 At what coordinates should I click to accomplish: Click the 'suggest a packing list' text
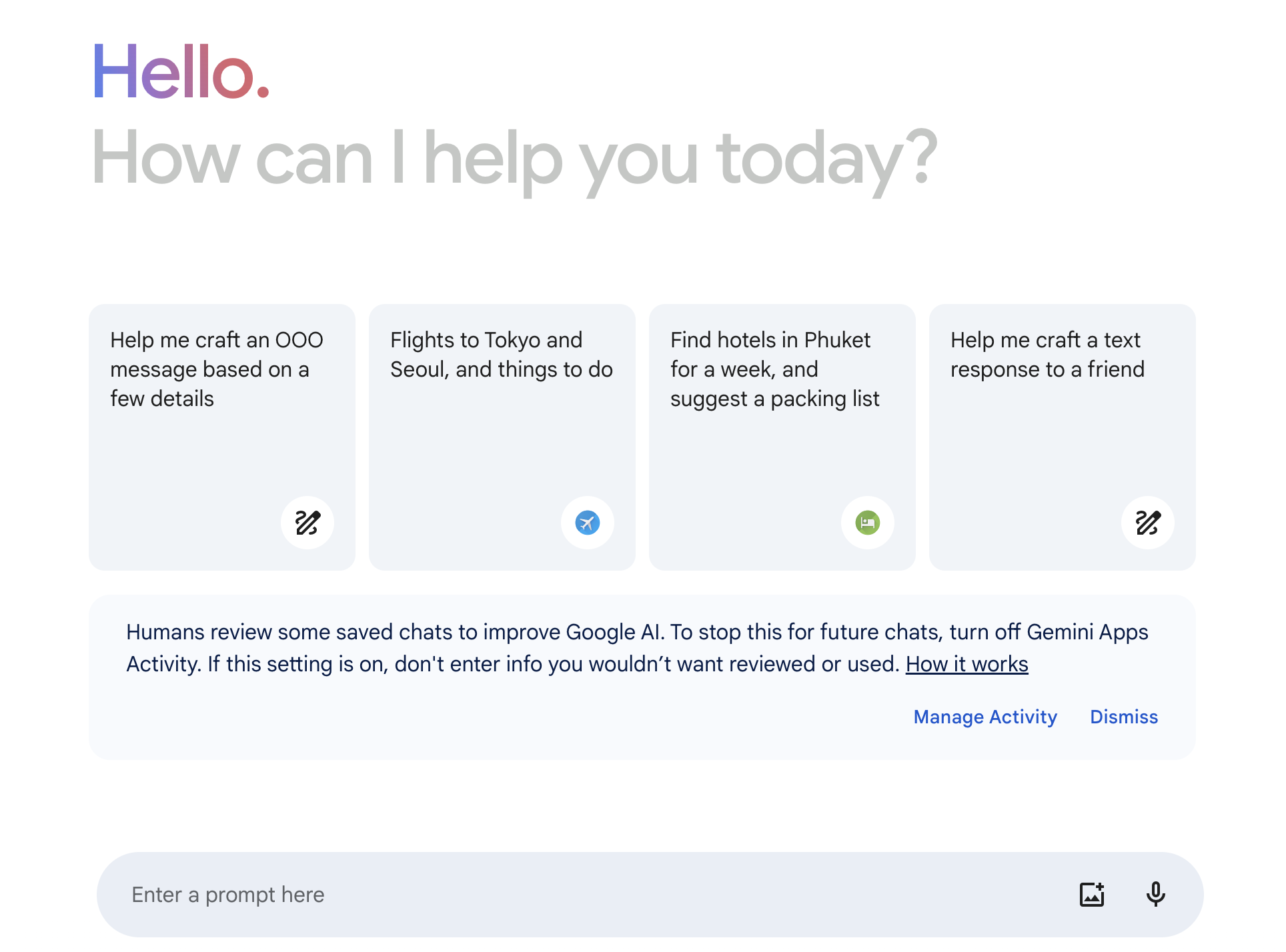click(774, 399)
